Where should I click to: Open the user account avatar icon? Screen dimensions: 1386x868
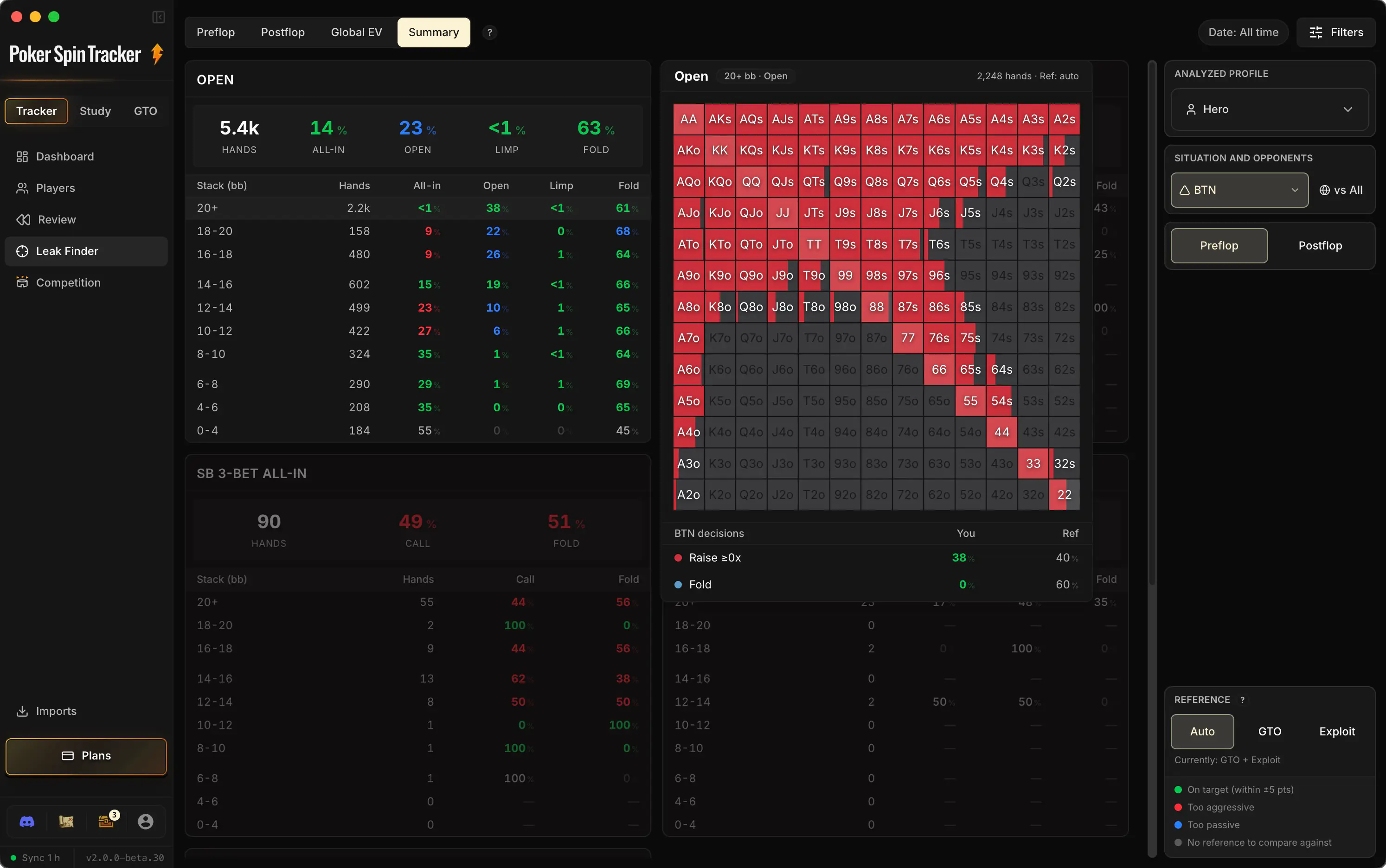click(x=146, y=822)
